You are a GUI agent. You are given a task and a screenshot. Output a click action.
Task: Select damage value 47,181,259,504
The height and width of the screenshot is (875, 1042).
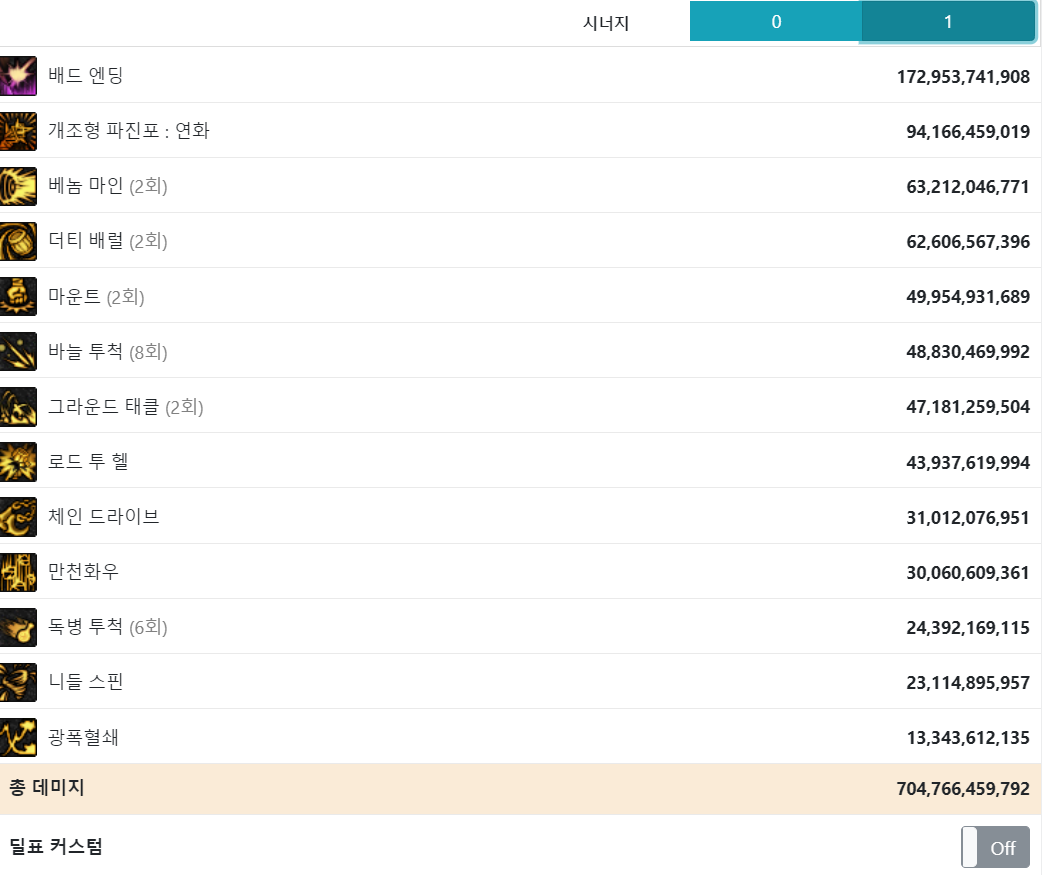(968, 407)
